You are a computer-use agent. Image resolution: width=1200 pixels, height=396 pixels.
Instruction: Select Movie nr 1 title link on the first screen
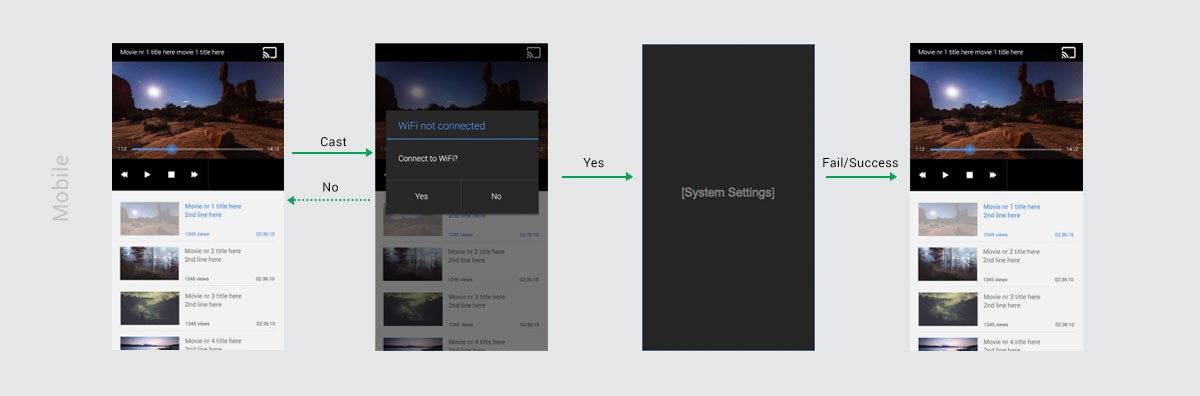coord(213,206)
